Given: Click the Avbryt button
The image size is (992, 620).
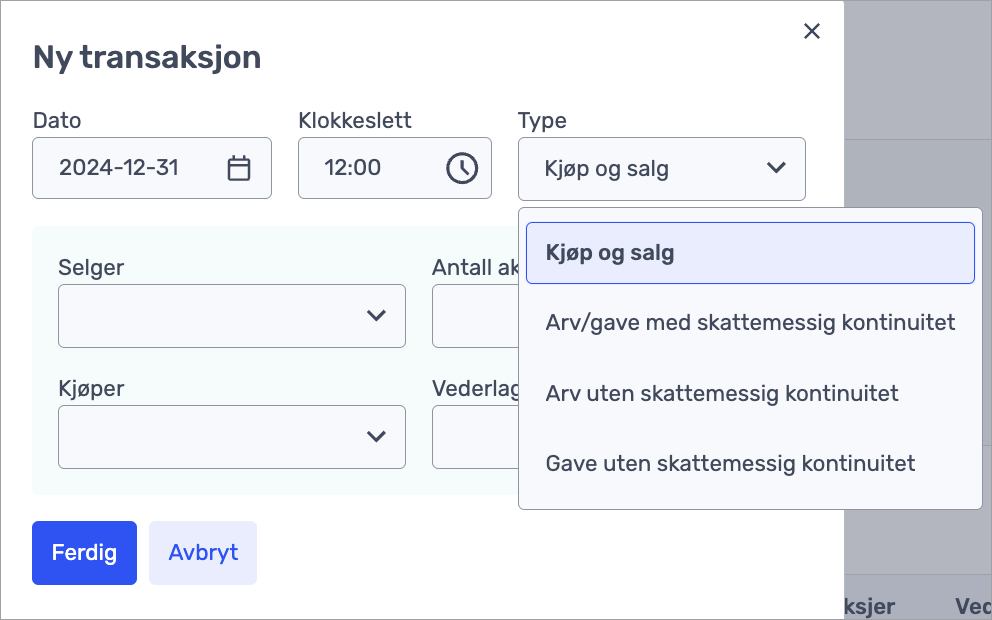Looking at the screenshot, I should click(203, 553).
